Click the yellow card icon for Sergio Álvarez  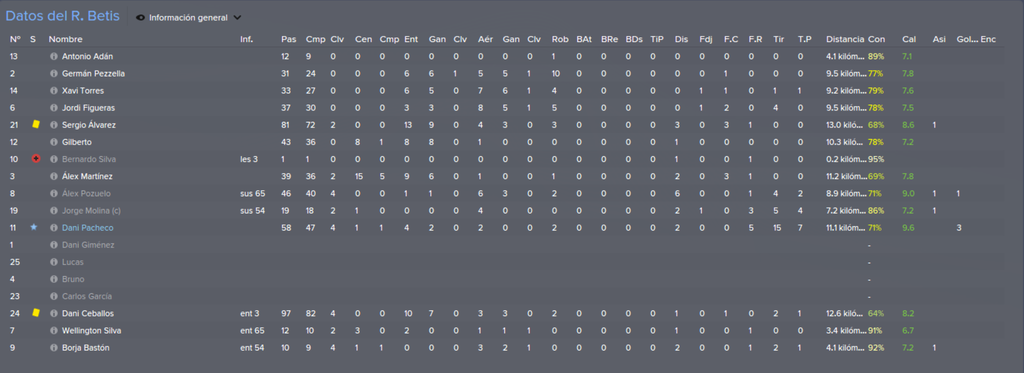(x=36, y=124)
